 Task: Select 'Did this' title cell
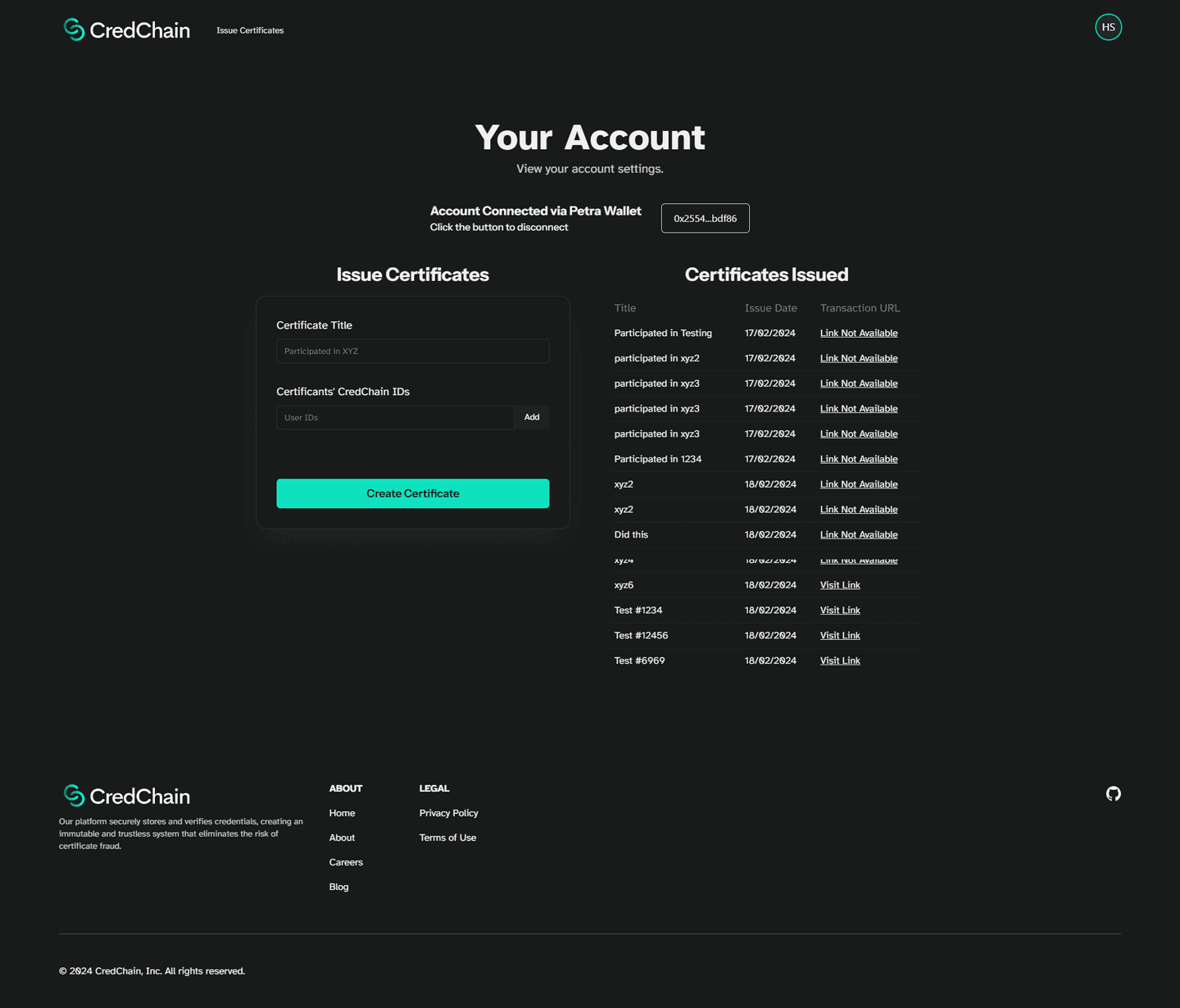(x=631, y=534)
